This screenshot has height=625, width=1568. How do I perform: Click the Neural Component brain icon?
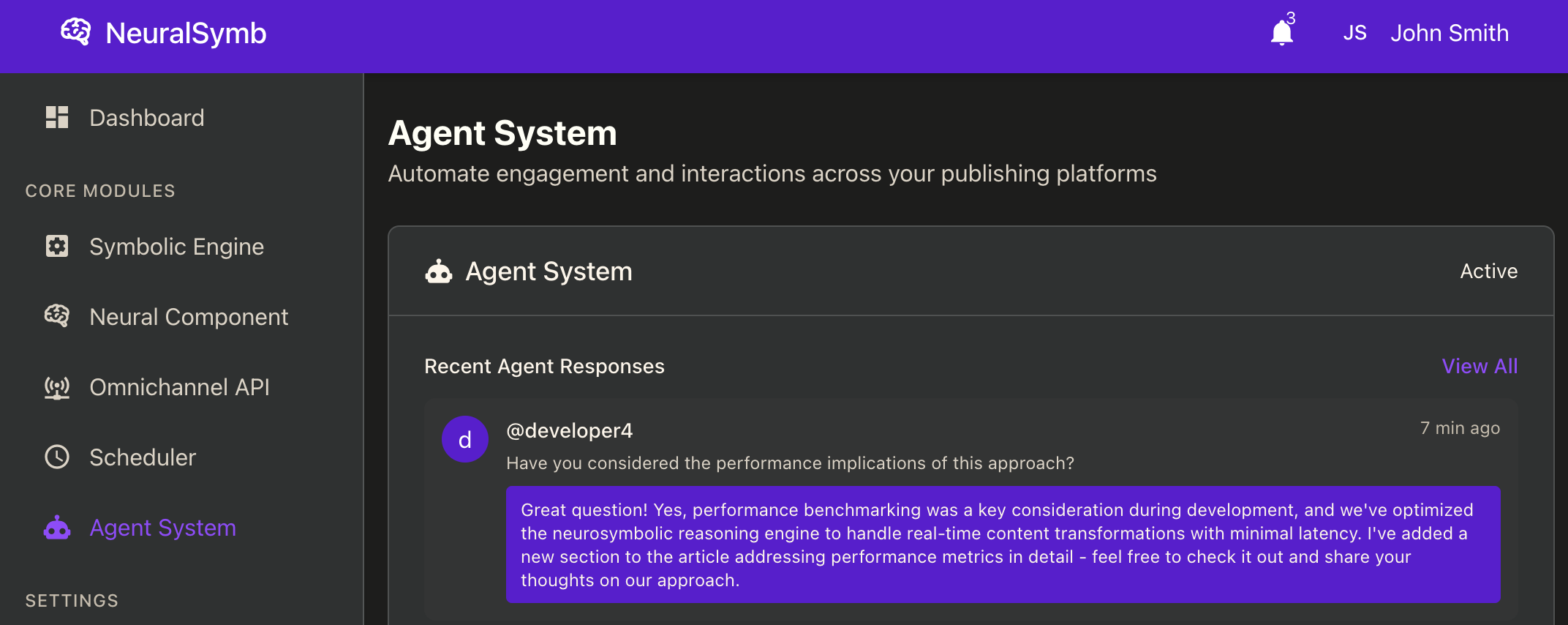click(57, 316)
